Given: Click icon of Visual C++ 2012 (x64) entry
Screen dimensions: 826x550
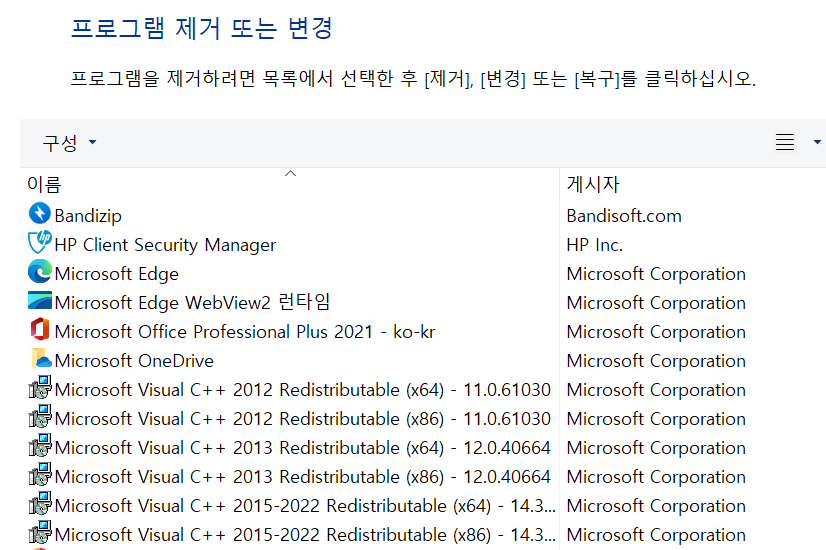Looking at the screenshot, I should point(40,387).
